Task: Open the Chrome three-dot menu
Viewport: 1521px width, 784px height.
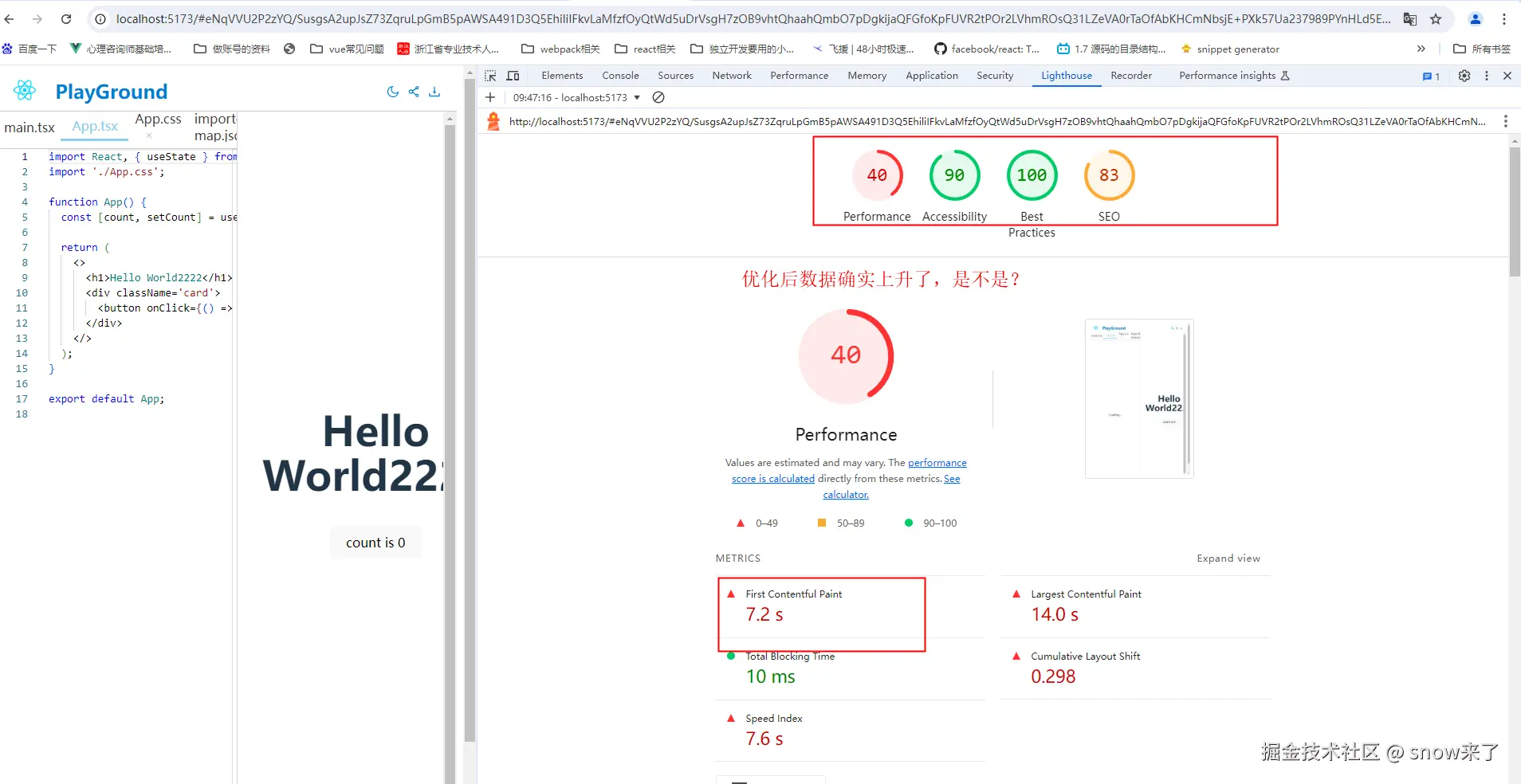Action: click(1504, 19)
